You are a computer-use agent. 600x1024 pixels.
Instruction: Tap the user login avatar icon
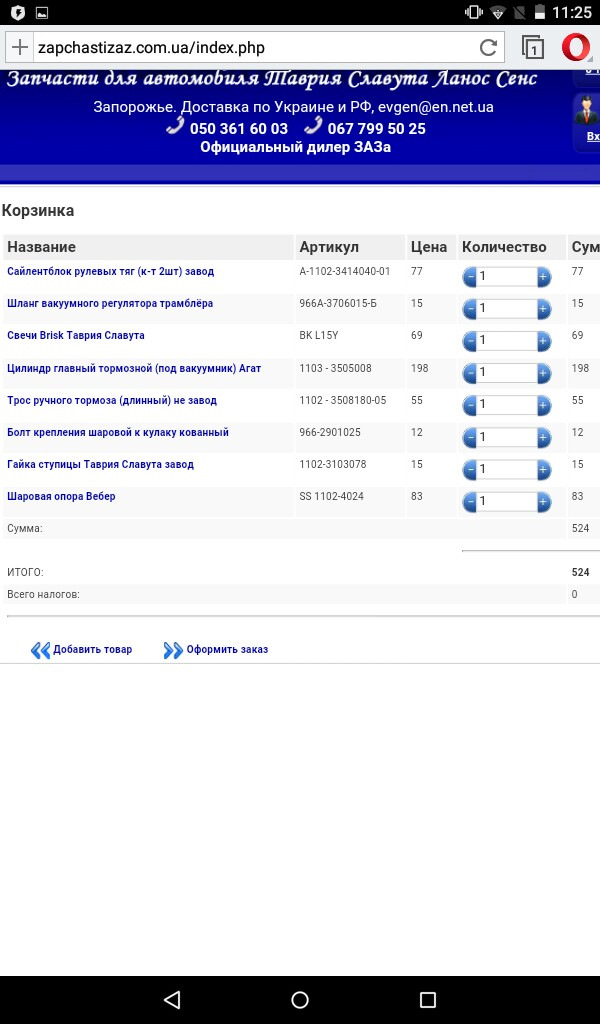(587, 110)
